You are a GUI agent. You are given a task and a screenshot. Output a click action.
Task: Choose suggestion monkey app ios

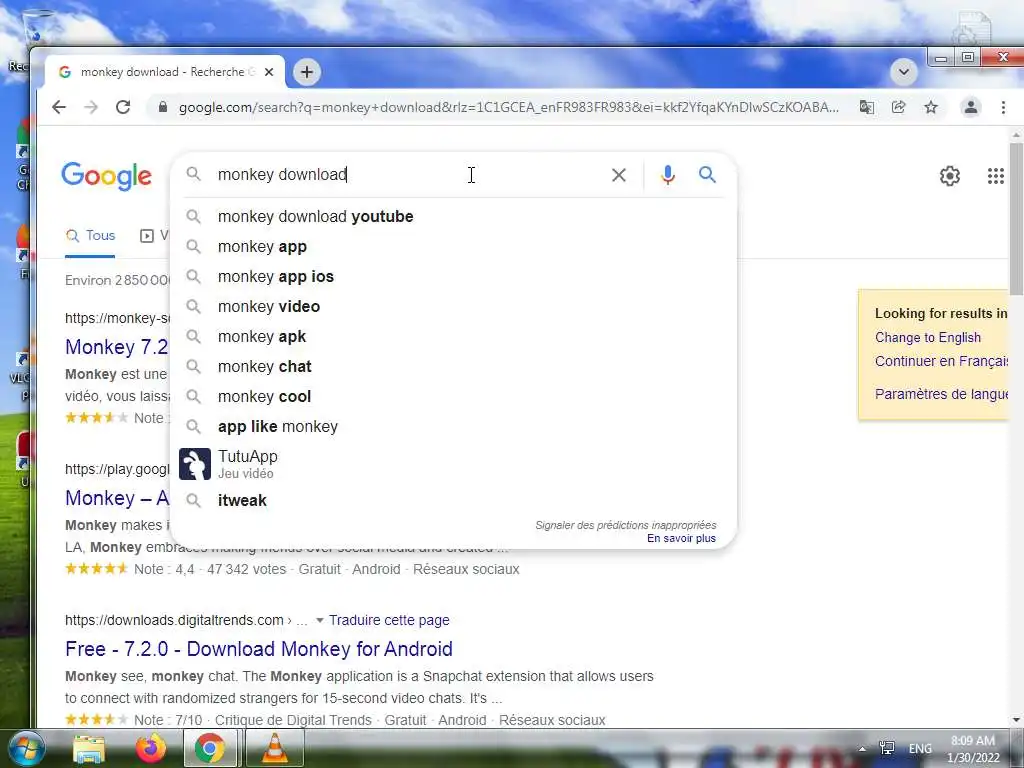tap(453, 276)
